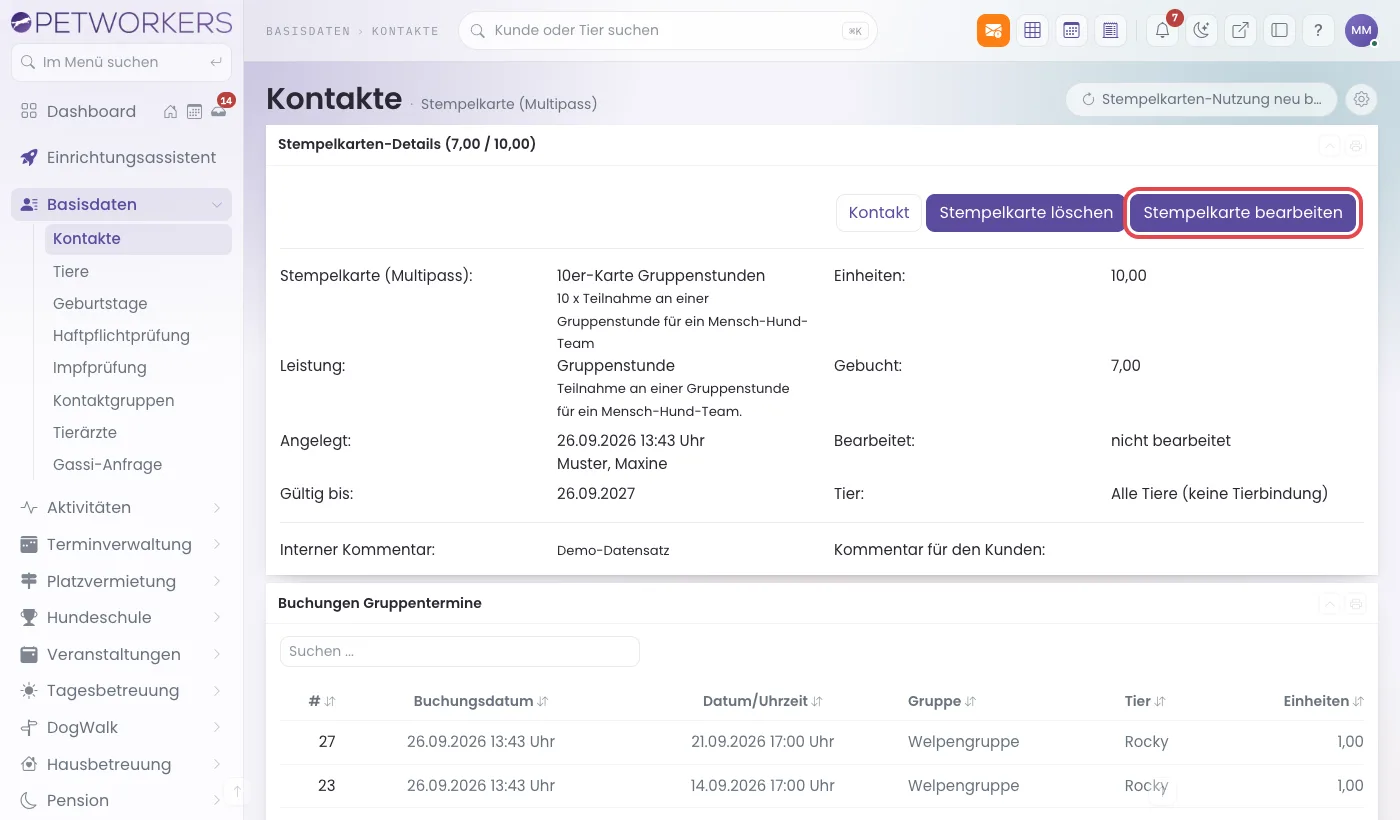
Task: Click Stempelkarten-Nutzung neu berechnen button
Action: tap(1201, 99)
